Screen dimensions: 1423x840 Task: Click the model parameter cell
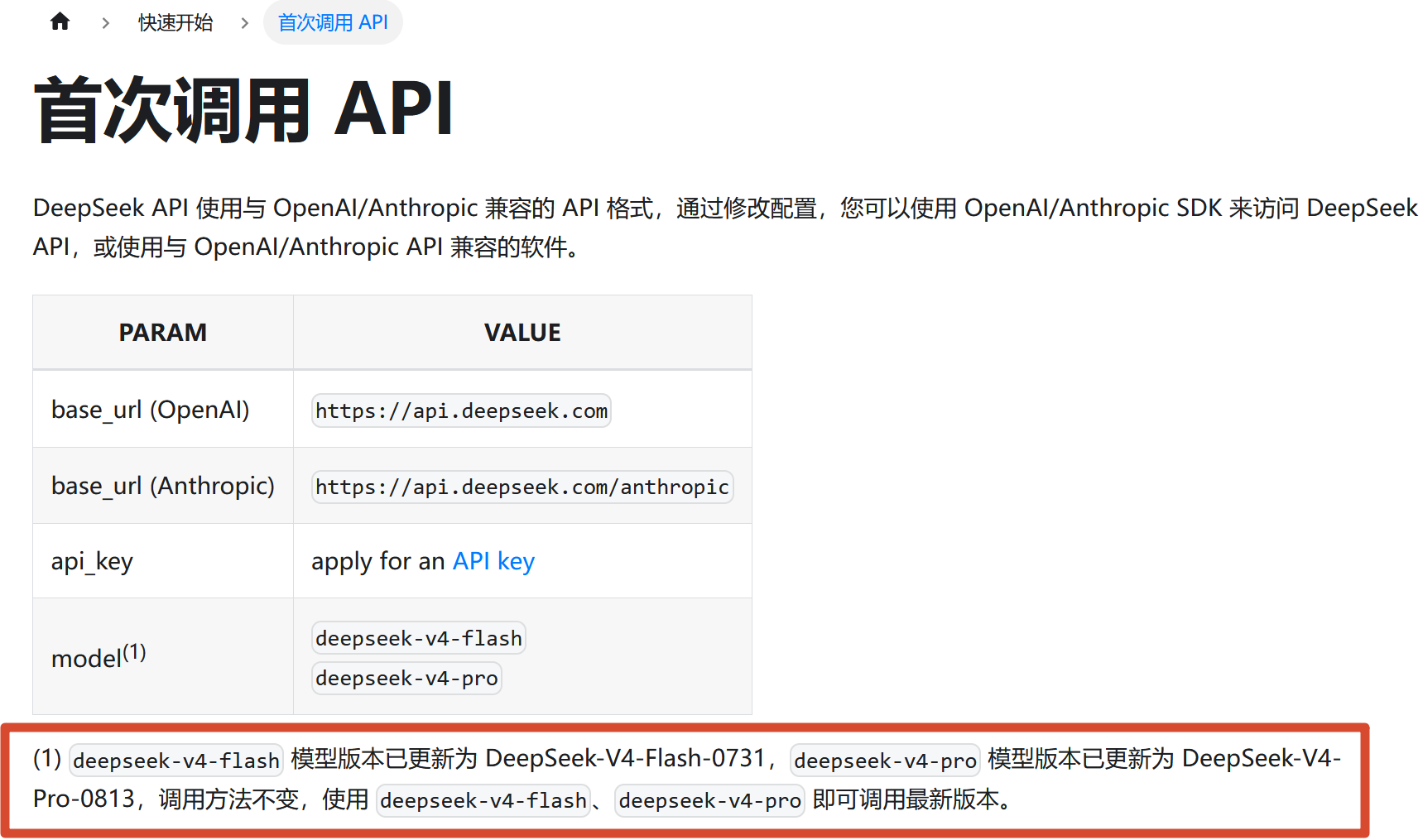click(x=163, y=656)
